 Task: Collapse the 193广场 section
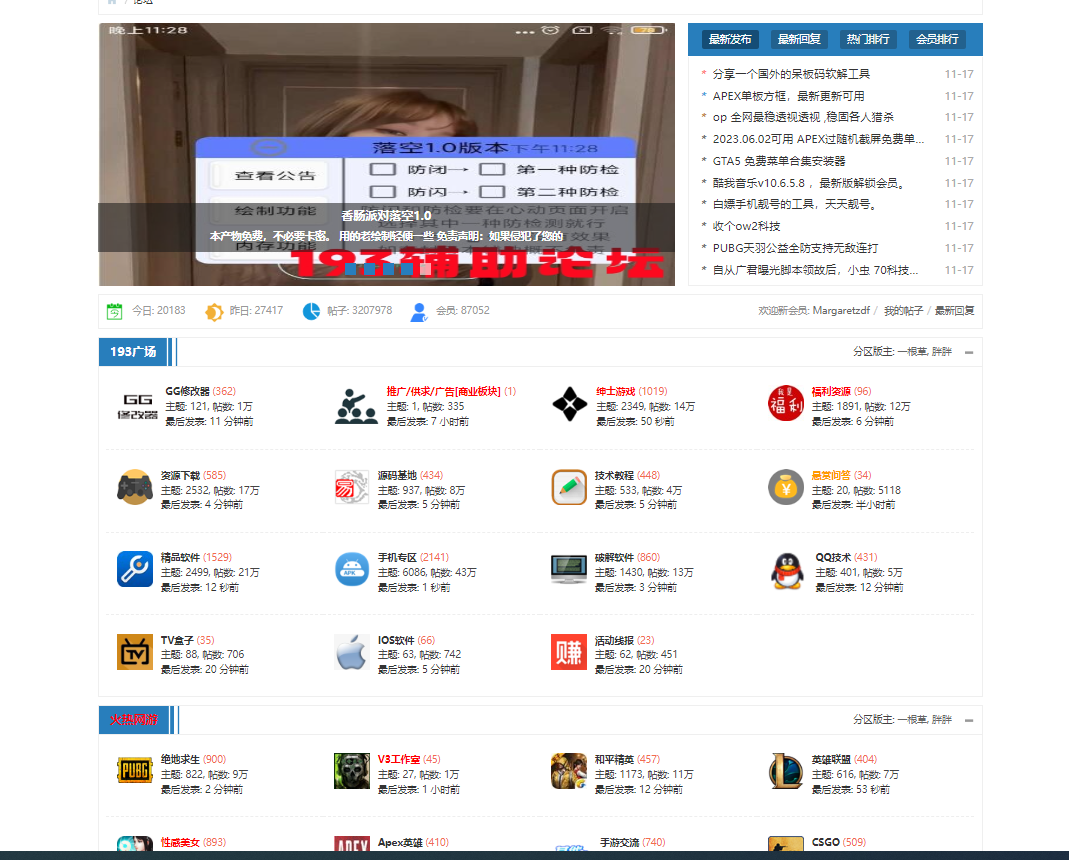tap(969, 352)
